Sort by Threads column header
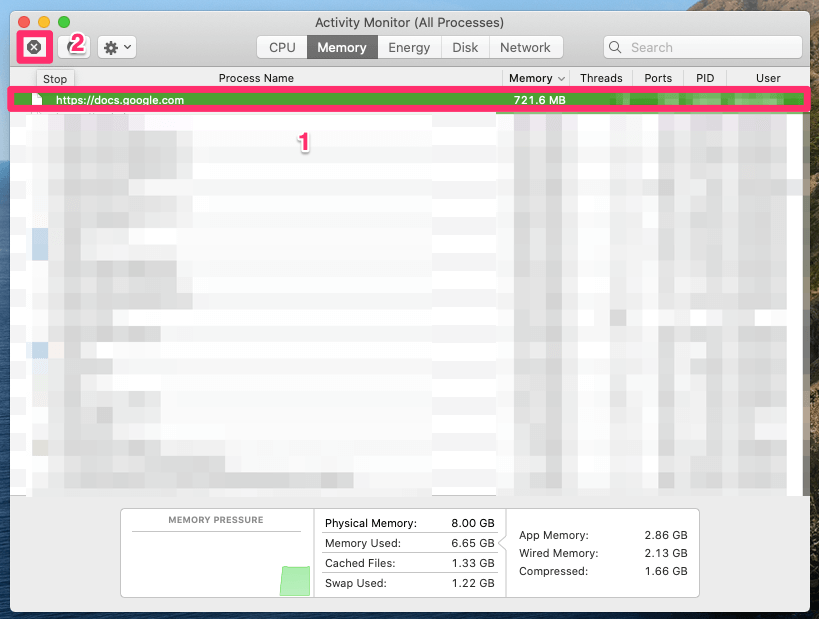The height and width of the screenshot is (619, 819). tap(601, 78)
